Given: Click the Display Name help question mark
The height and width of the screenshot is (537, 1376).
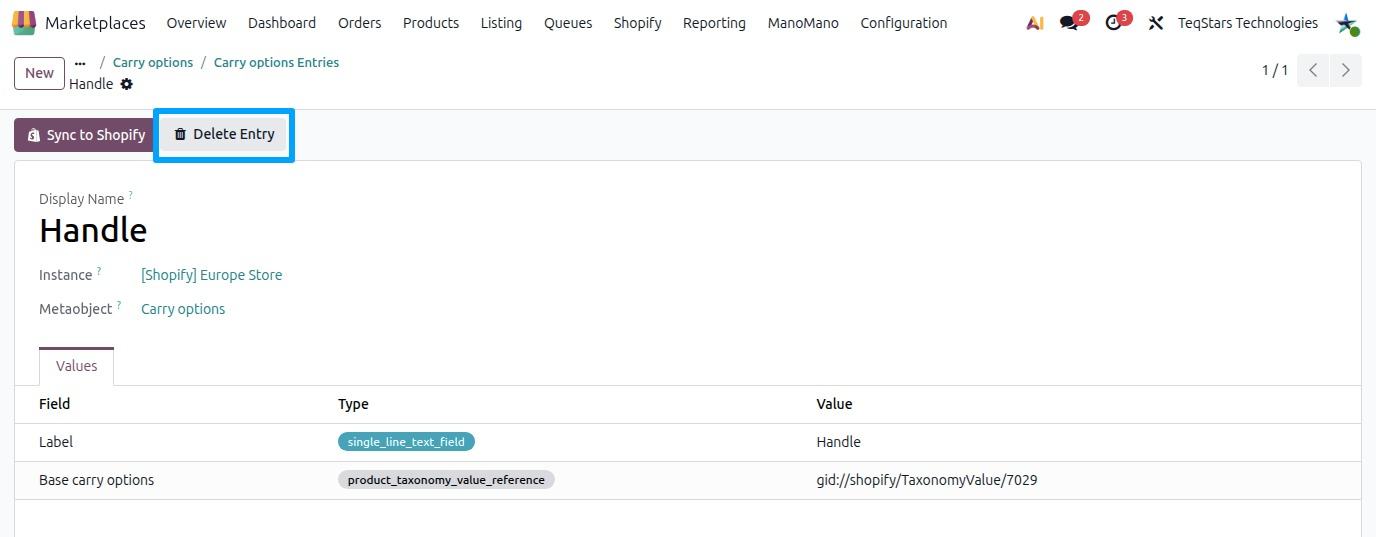Looking at the screenshot, I should [x=130, y=195].
